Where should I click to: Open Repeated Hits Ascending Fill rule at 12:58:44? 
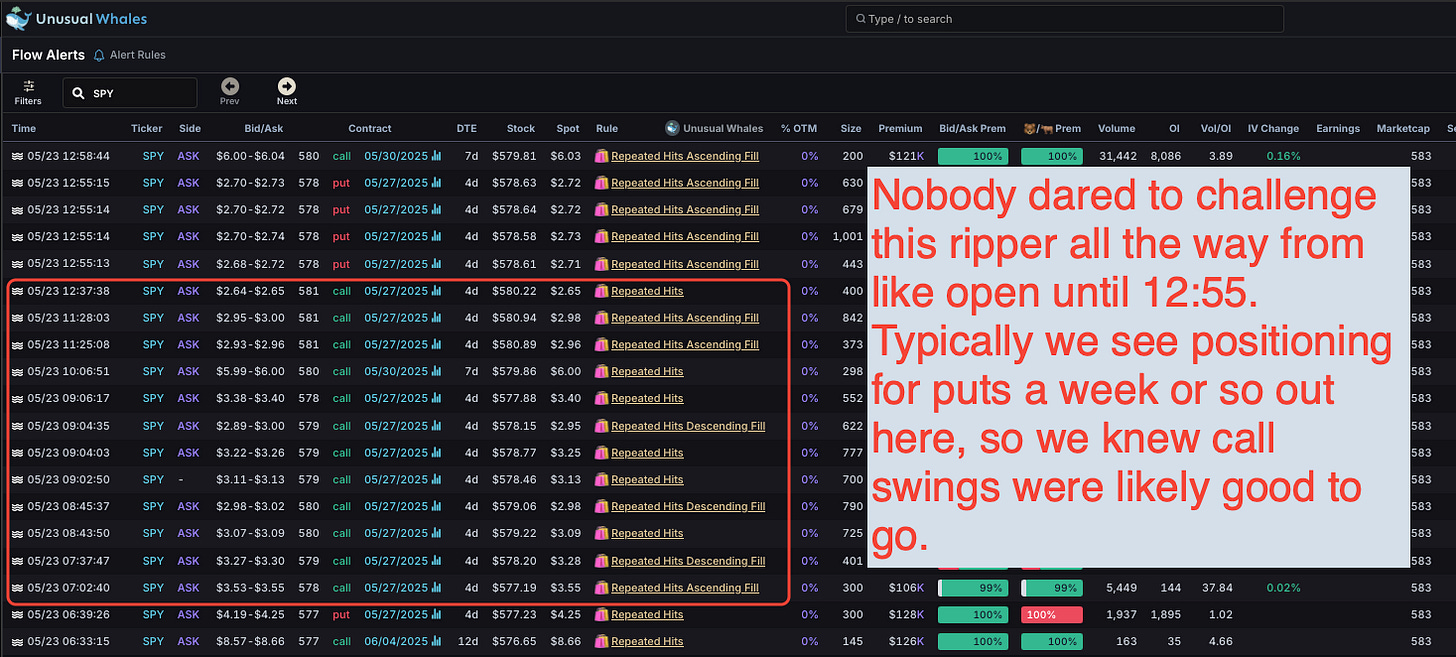pyautogui.click(x=685, y=156)
